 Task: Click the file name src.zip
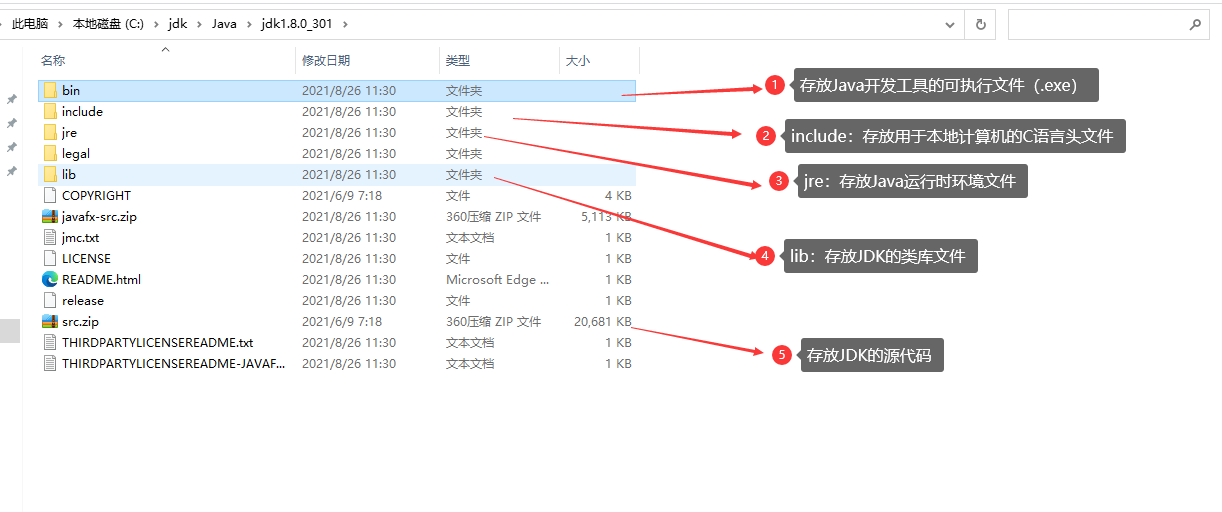(x=80, y=321)
